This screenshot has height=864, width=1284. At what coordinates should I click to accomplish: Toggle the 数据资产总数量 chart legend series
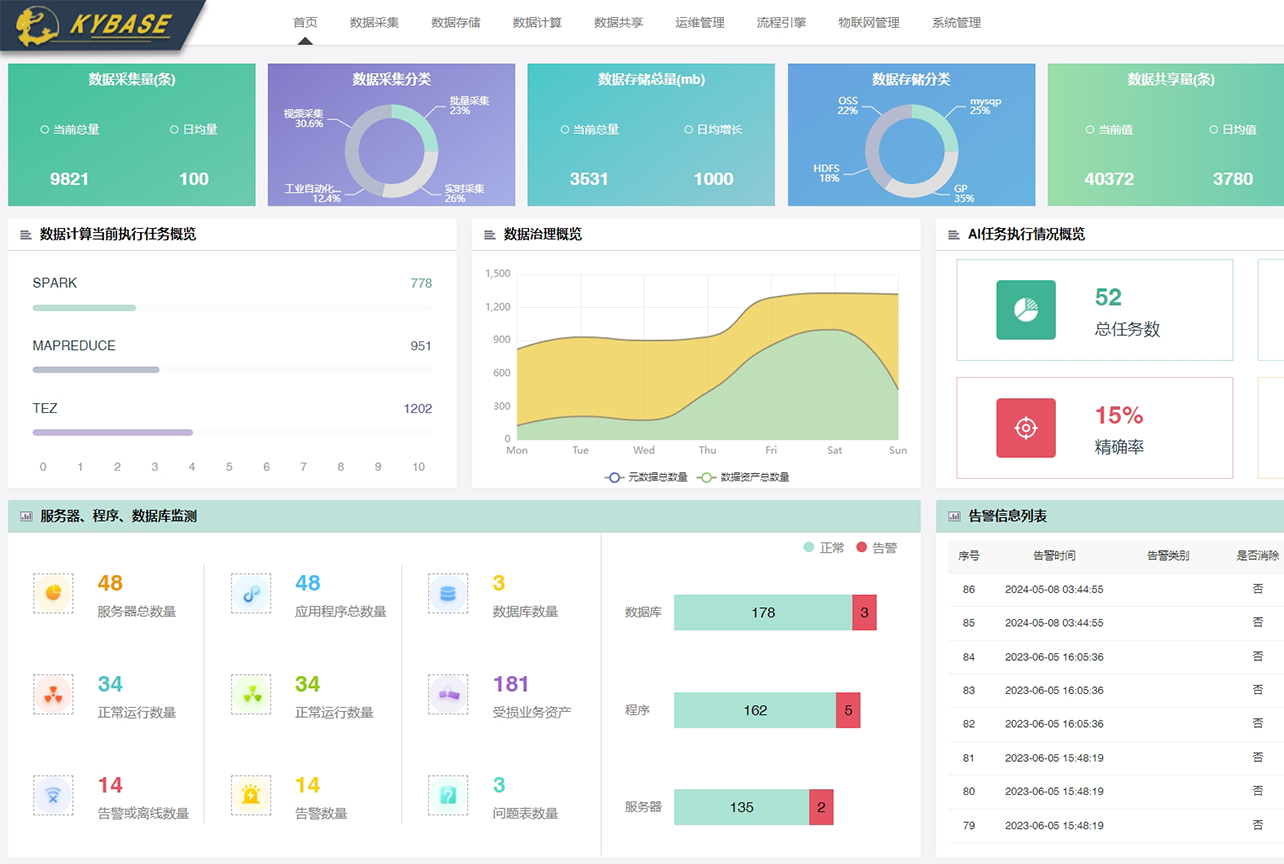tap(744, 477)
